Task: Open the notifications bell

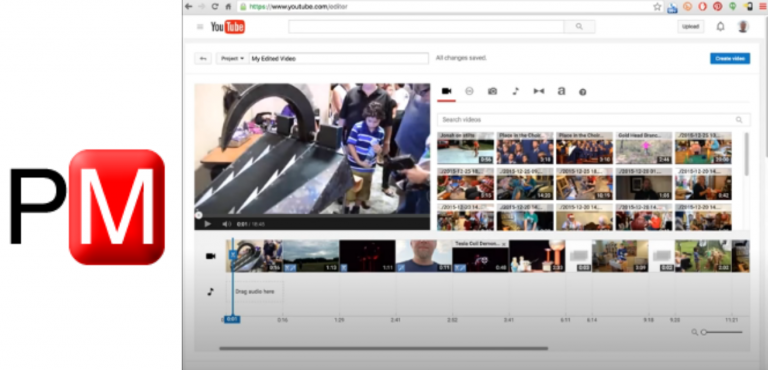Action: (720, 26)
